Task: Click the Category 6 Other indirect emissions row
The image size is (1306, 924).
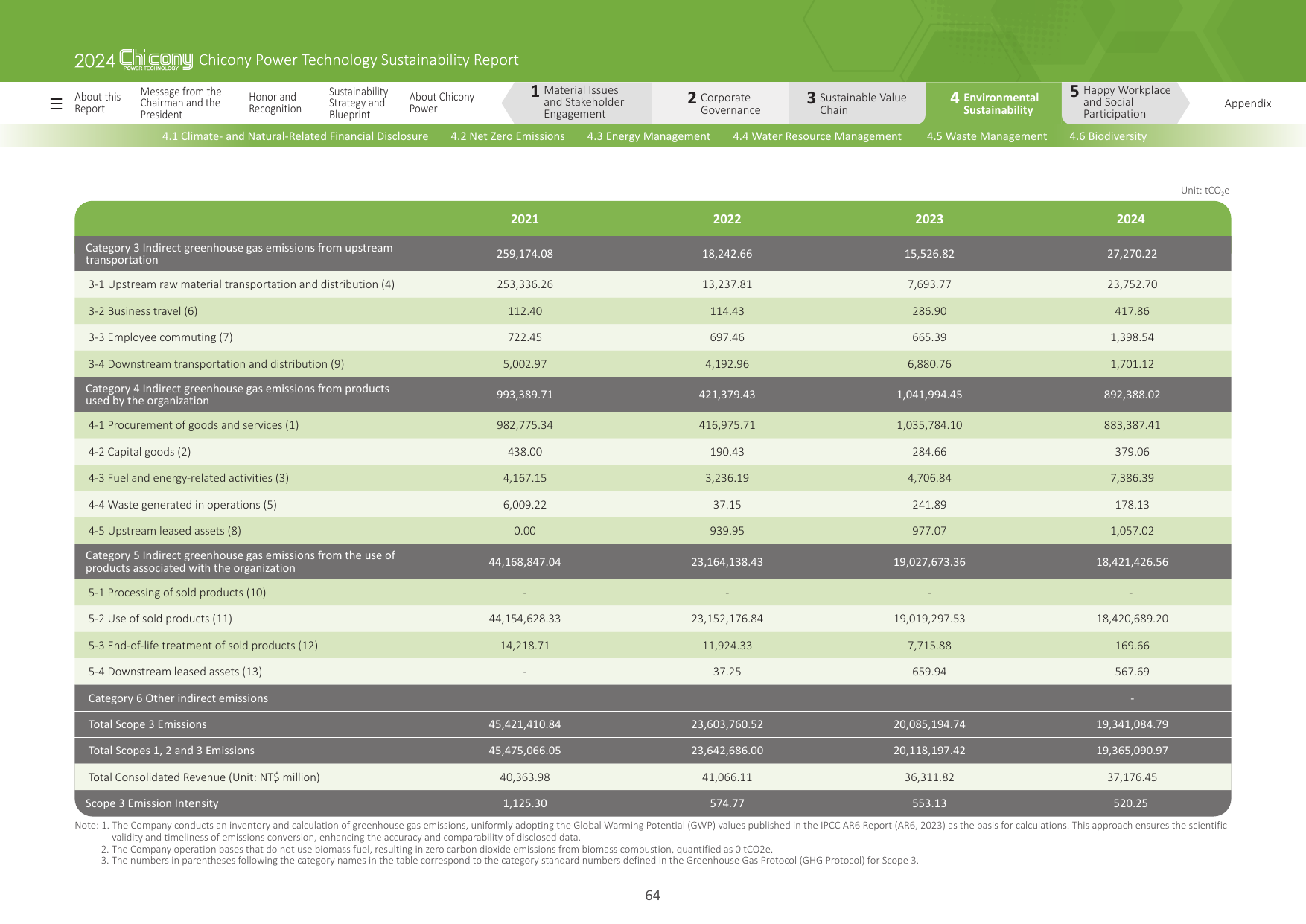Action: pyautogui.click(x=653, y=698)
